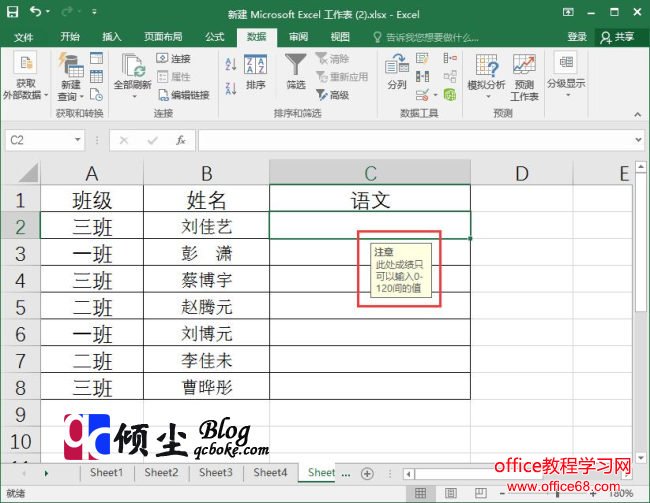Click Show Queries icon

96,58
